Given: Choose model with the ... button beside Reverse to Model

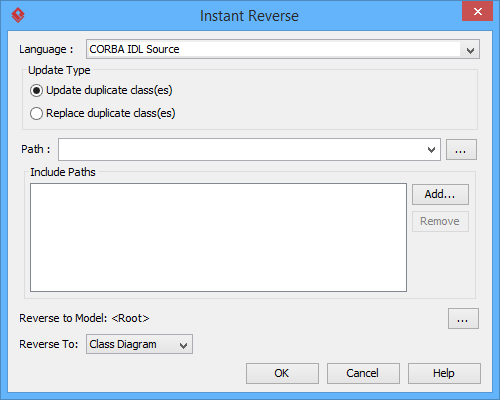Looking at the screenshot, I should 463,319.
